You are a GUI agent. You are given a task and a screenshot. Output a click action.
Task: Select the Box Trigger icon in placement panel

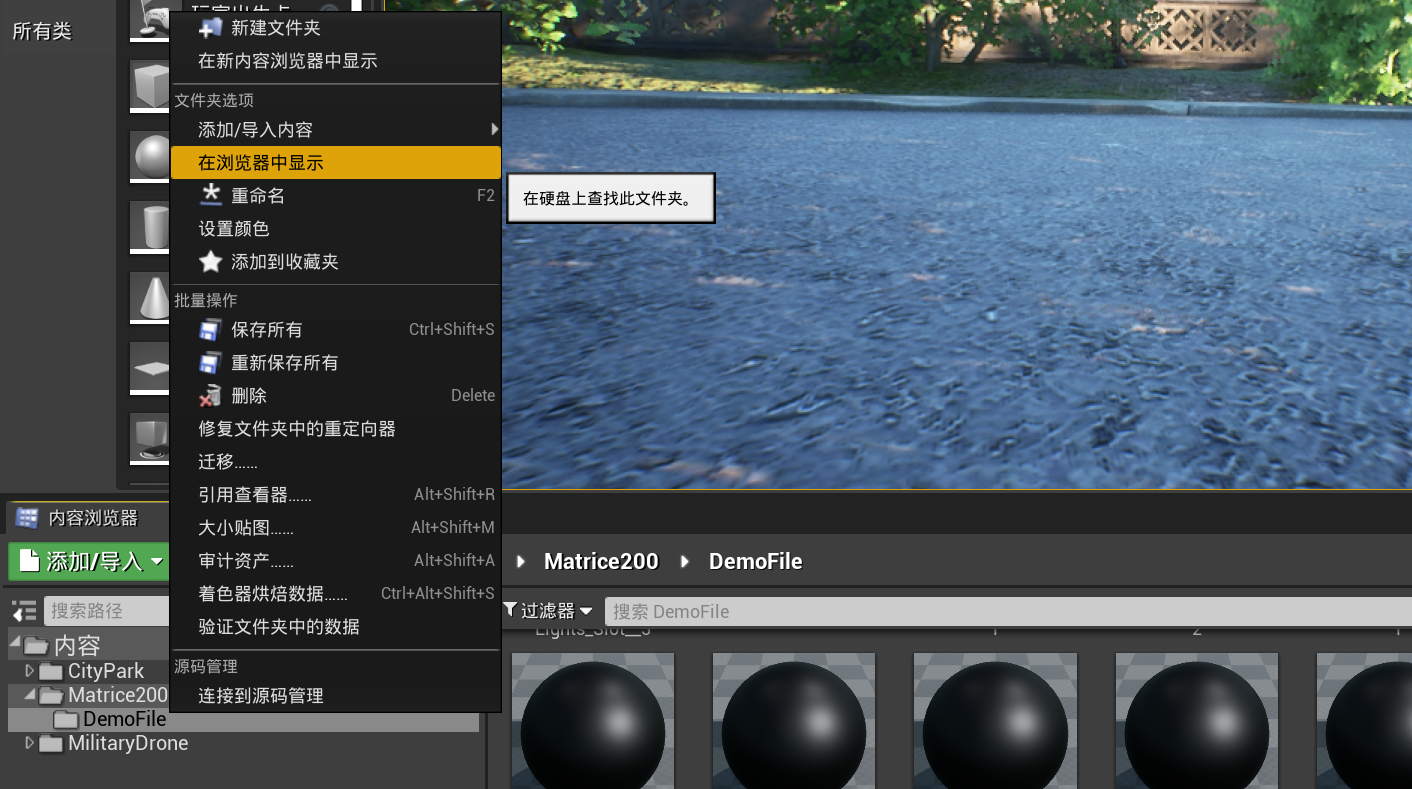[150, 438]
